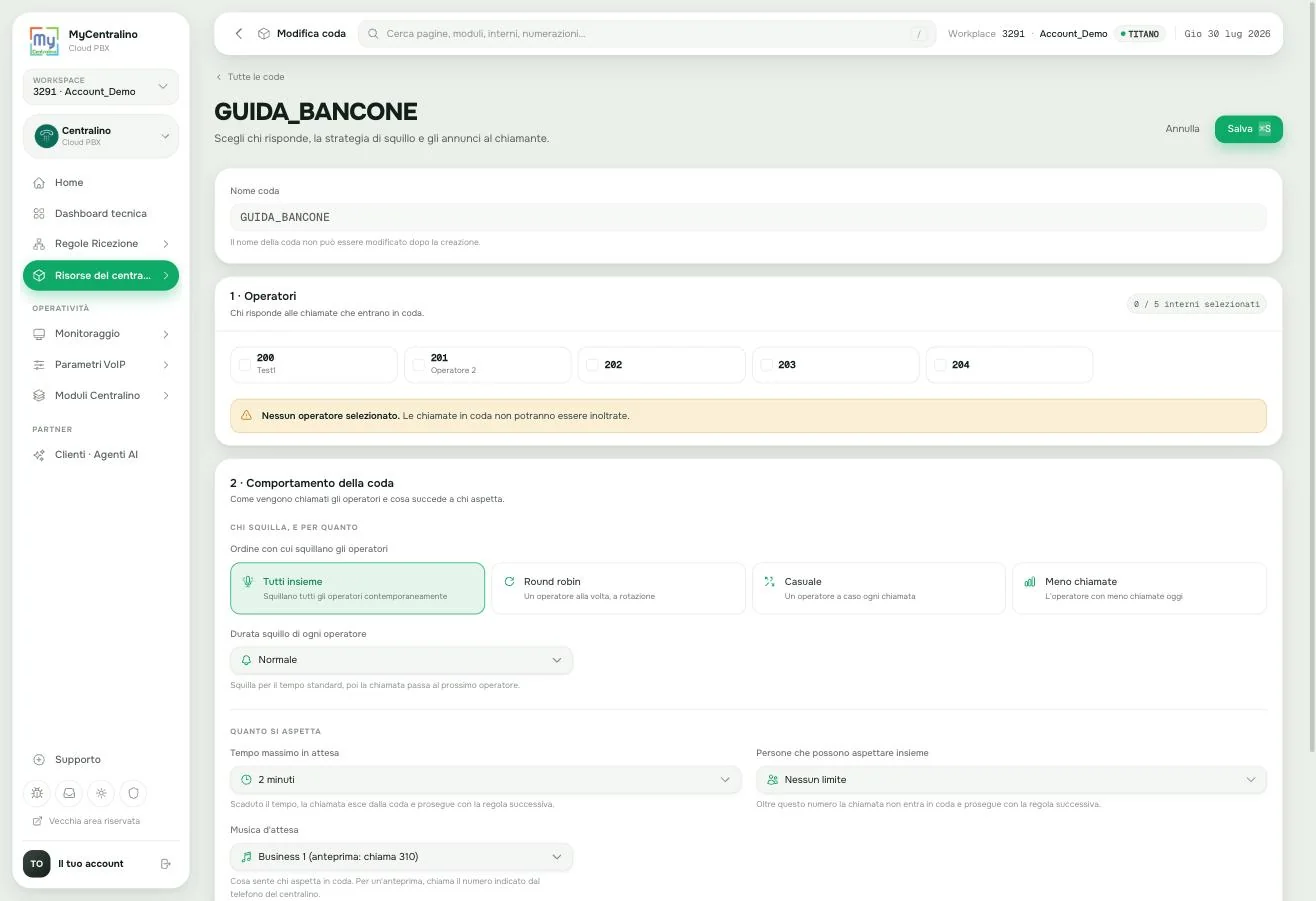The image size is (1316, 901).
Task: Expand the Parametri VoIP chevron
Action: pyautogui.click(x=166, y=365)
